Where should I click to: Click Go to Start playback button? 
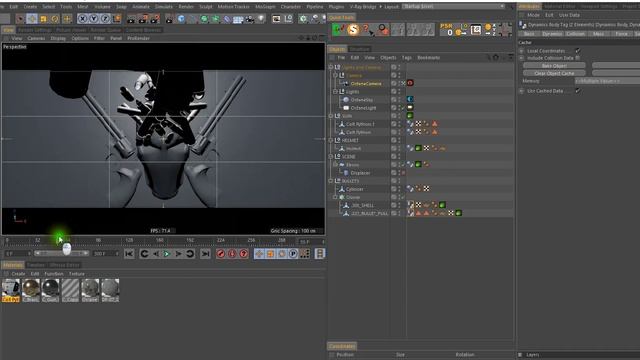pos(129,254)
